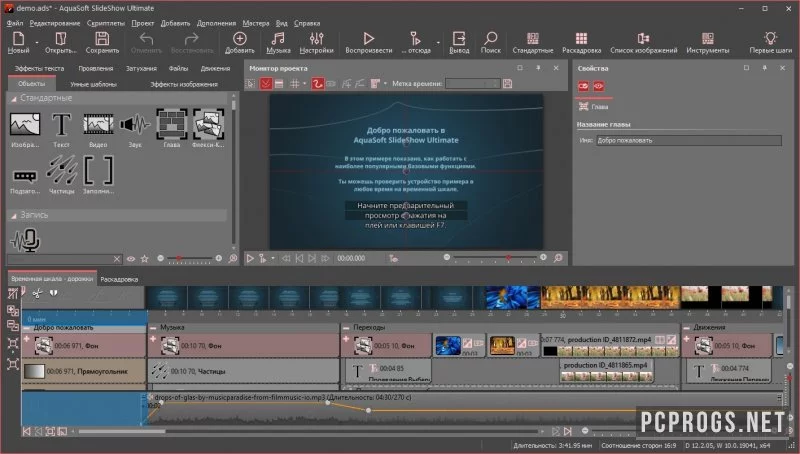
Task: Click the toolbox icon size slider
Action: (189, 259)
